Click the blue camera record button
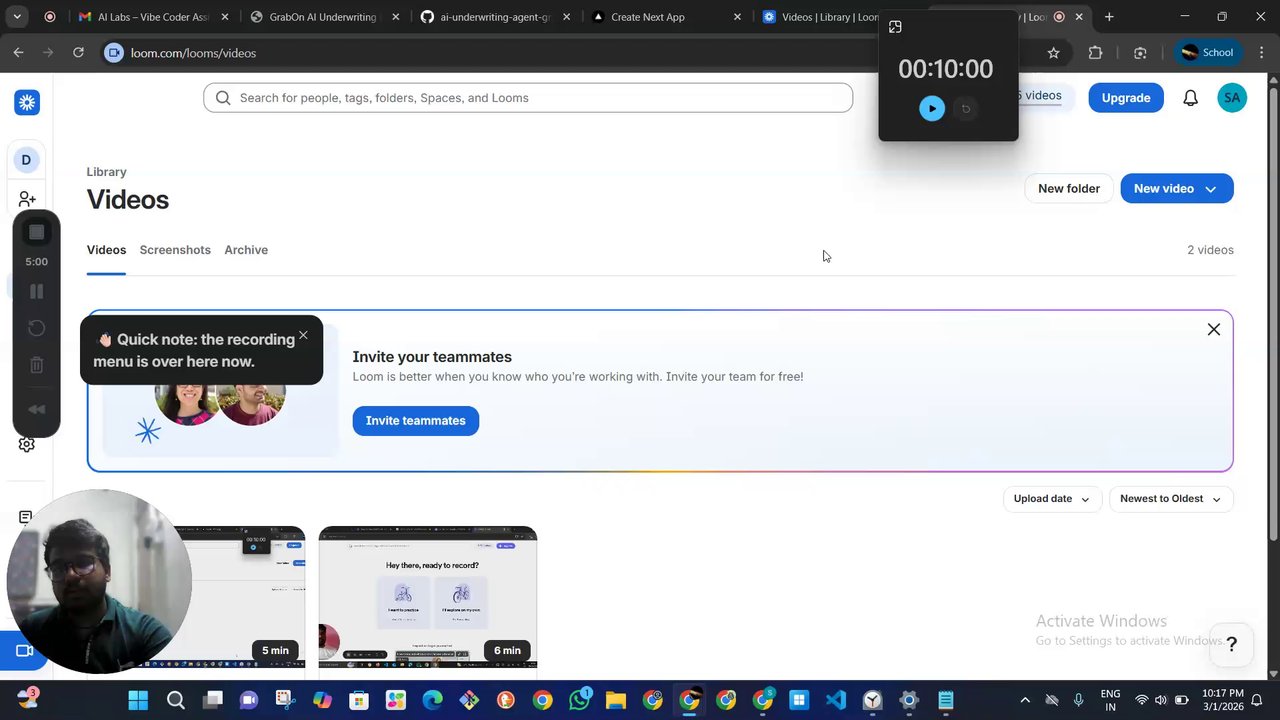 coord(24,651)
